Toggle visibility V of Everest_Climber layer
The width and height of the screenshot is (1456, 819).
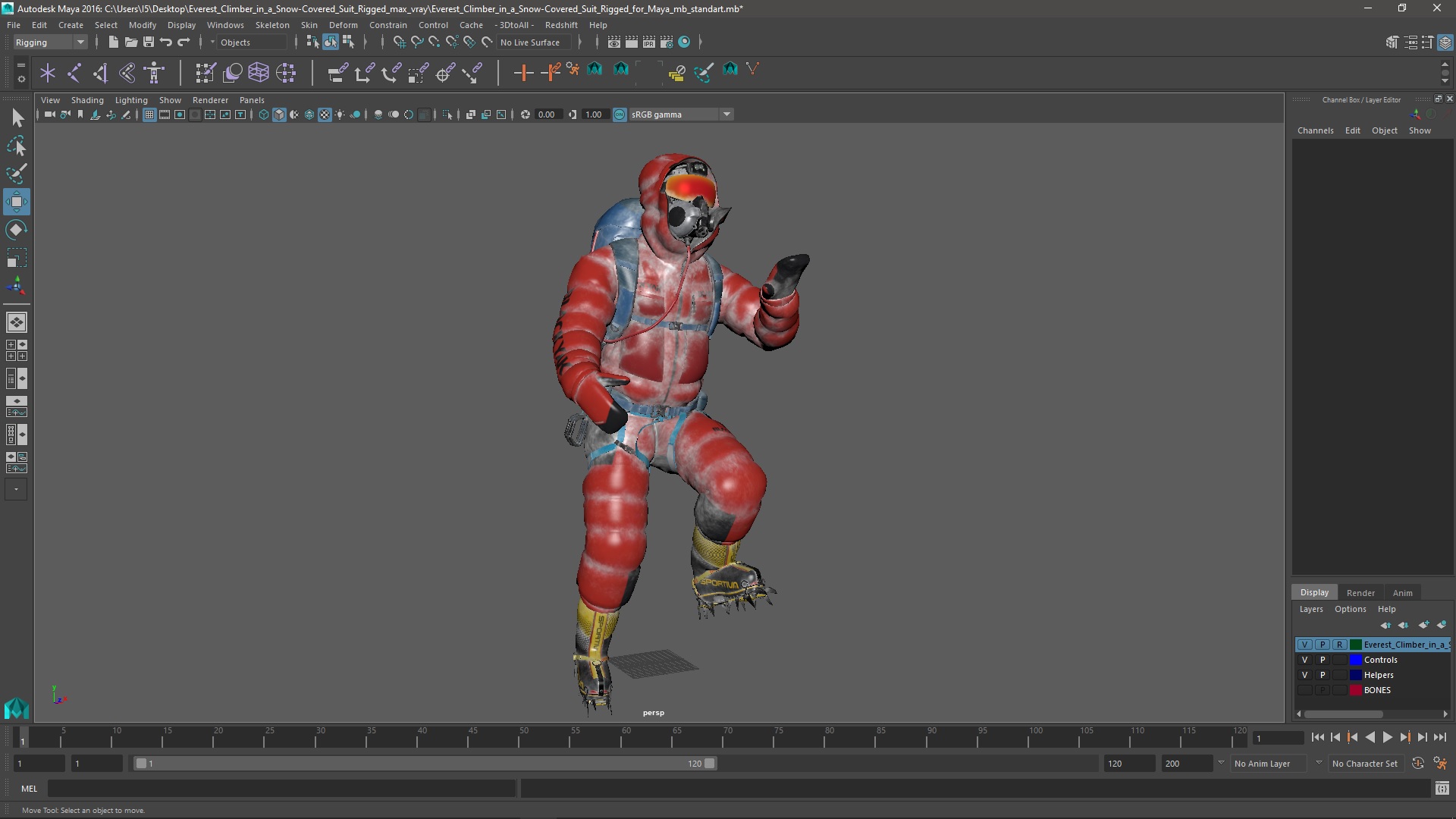[x=1304, y=645]
